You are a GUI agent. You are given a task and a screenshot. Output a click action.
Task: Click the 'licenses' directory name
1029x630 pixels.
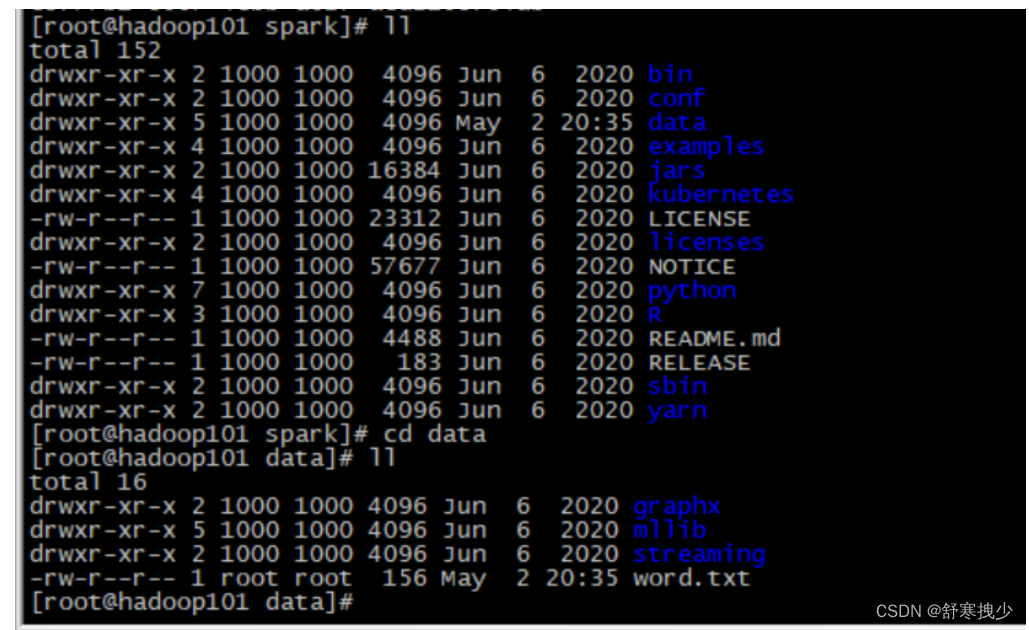(x=706, y=242)
